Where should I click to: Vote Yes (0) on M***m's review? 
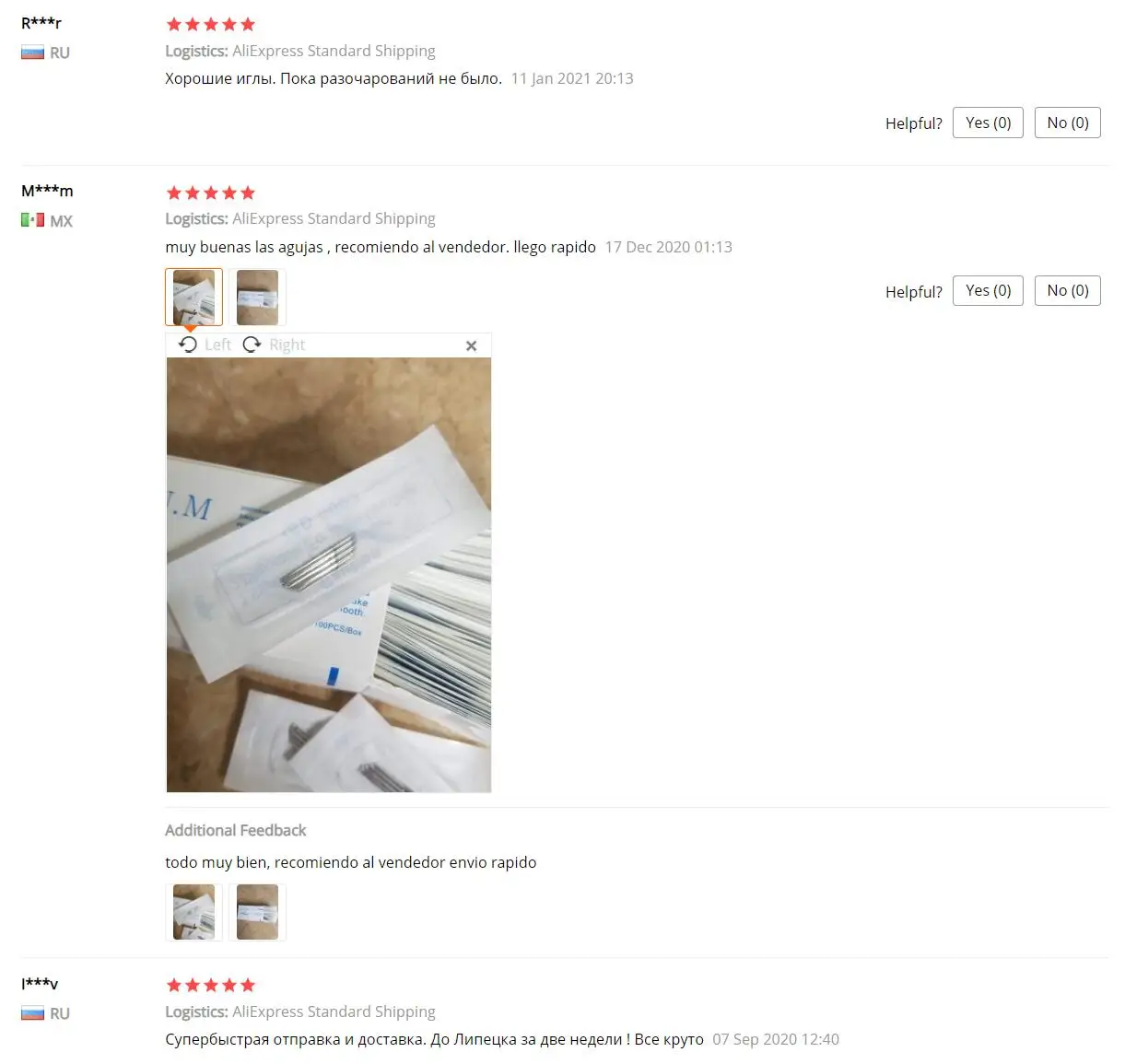(988, 290)
